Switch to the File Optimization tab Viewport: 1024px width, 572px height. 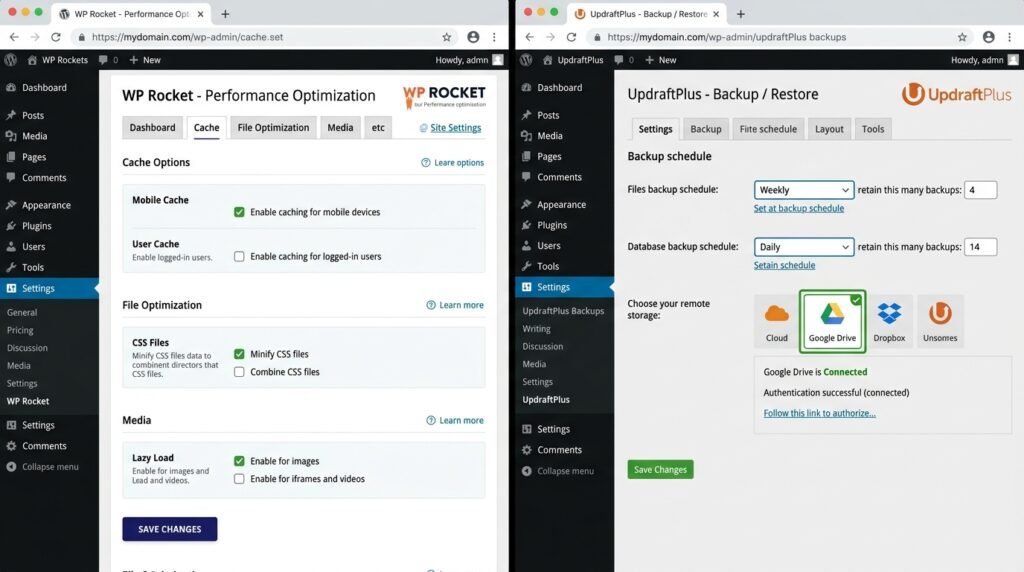273,128
